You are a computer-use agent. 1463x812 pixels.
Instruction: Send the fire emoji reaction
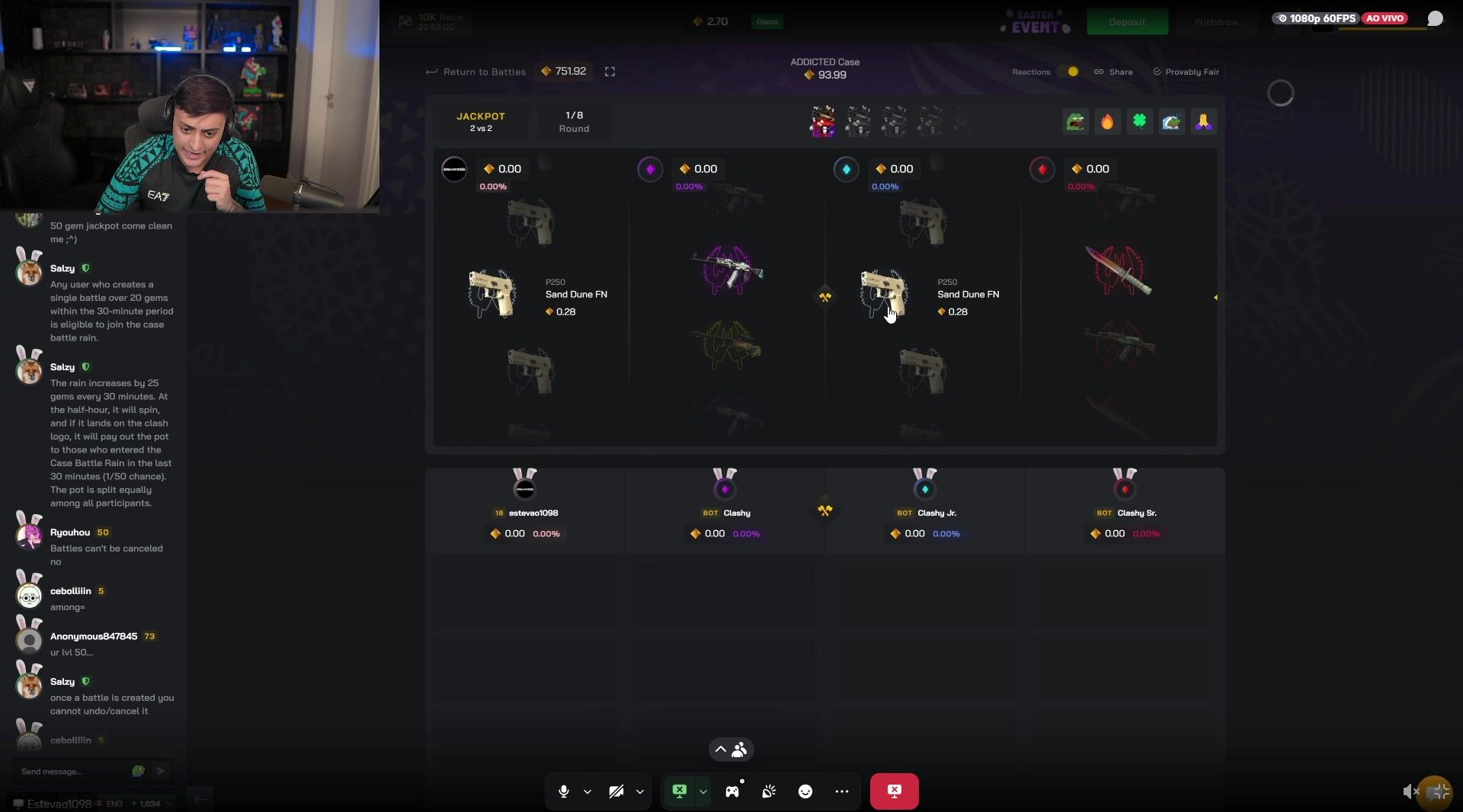click(x=1108, y=122)
